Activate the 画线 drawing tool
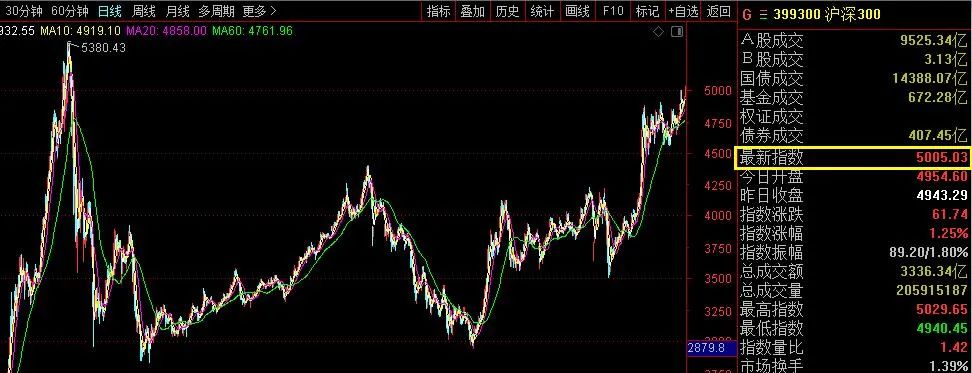Image resolution: width=972 pixels, height=373 pixels. point(578,11)
